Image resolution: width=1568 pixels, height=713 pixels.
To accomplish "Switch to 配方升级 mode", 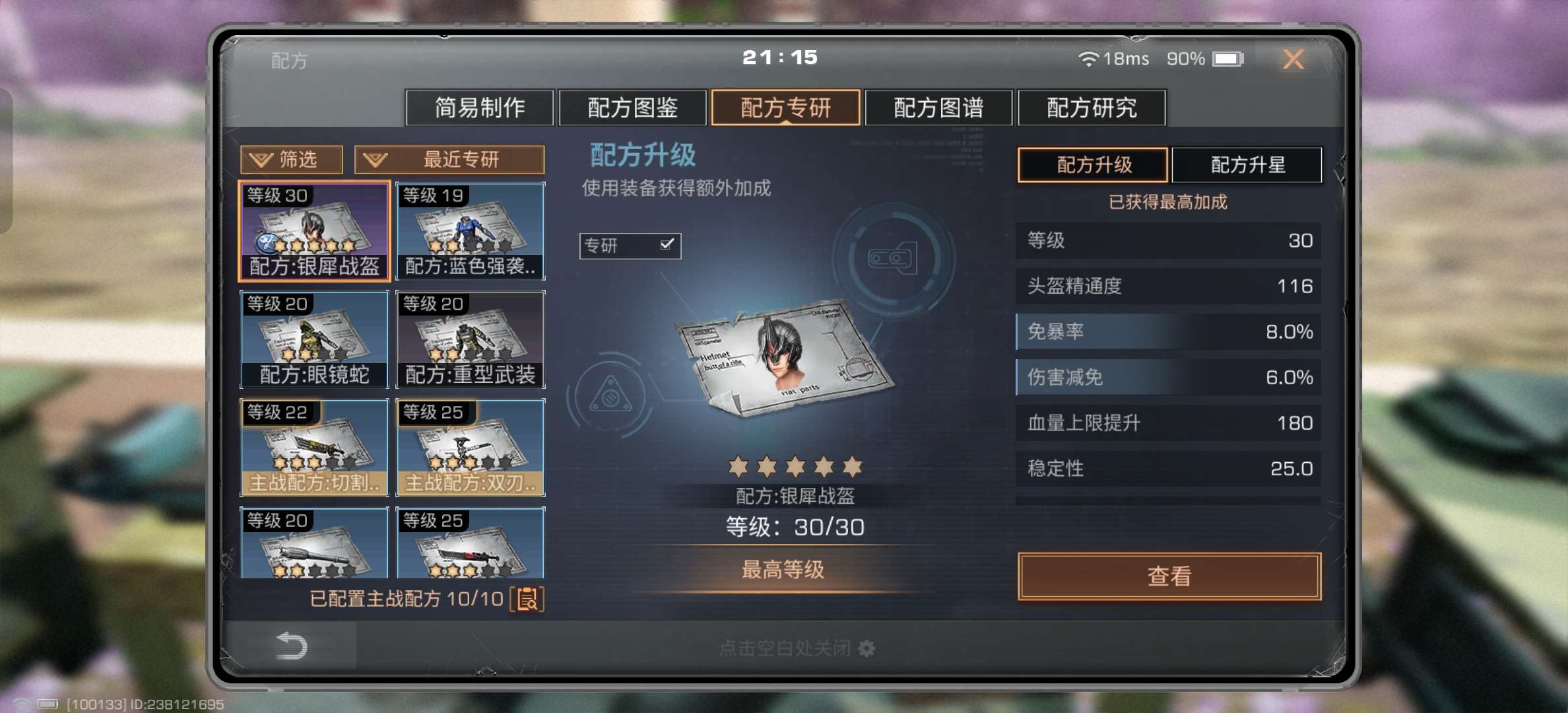I will (1094, 164).
